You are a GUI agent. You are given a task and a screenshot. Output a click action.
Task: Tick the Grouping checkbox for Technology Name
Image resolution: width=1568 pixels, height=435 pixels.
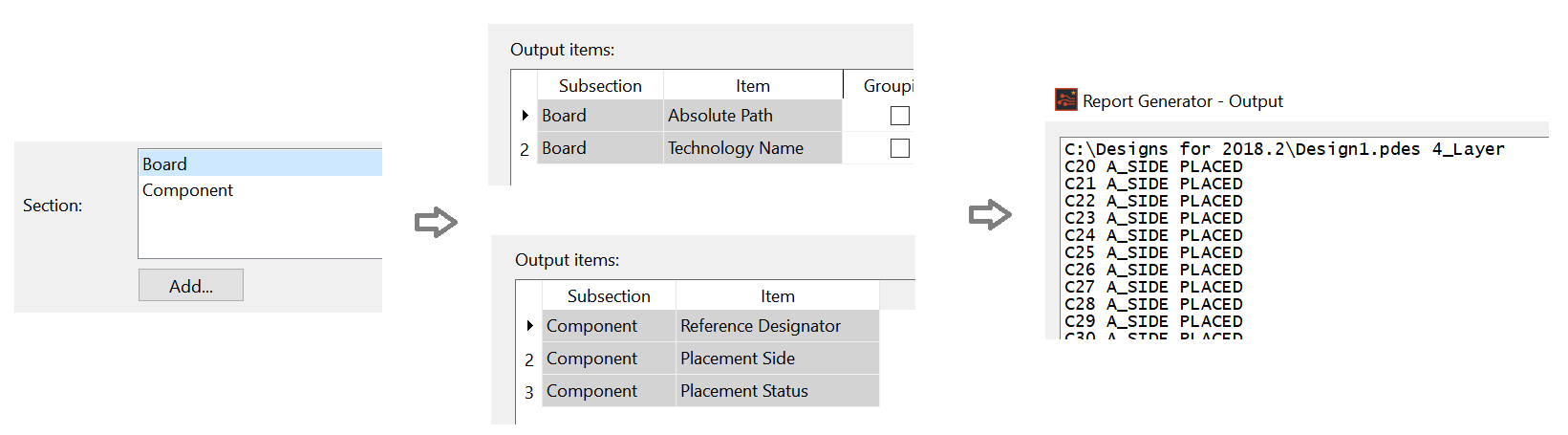pos(899,148)
